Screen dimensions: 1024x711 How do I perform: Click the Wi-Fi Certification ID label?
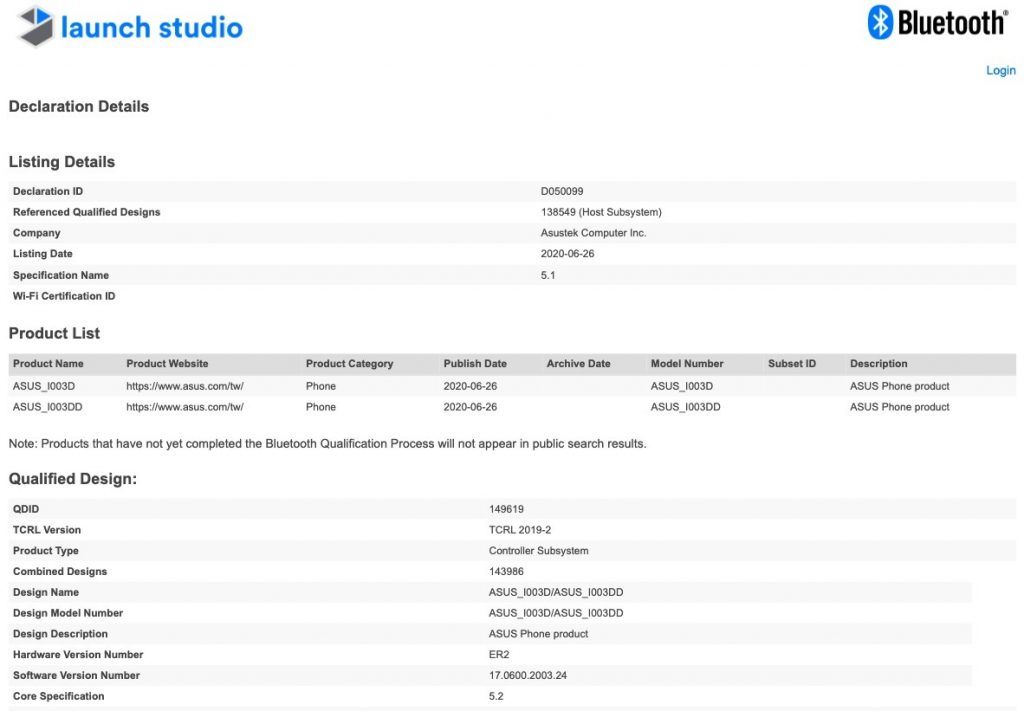[64, 296]
